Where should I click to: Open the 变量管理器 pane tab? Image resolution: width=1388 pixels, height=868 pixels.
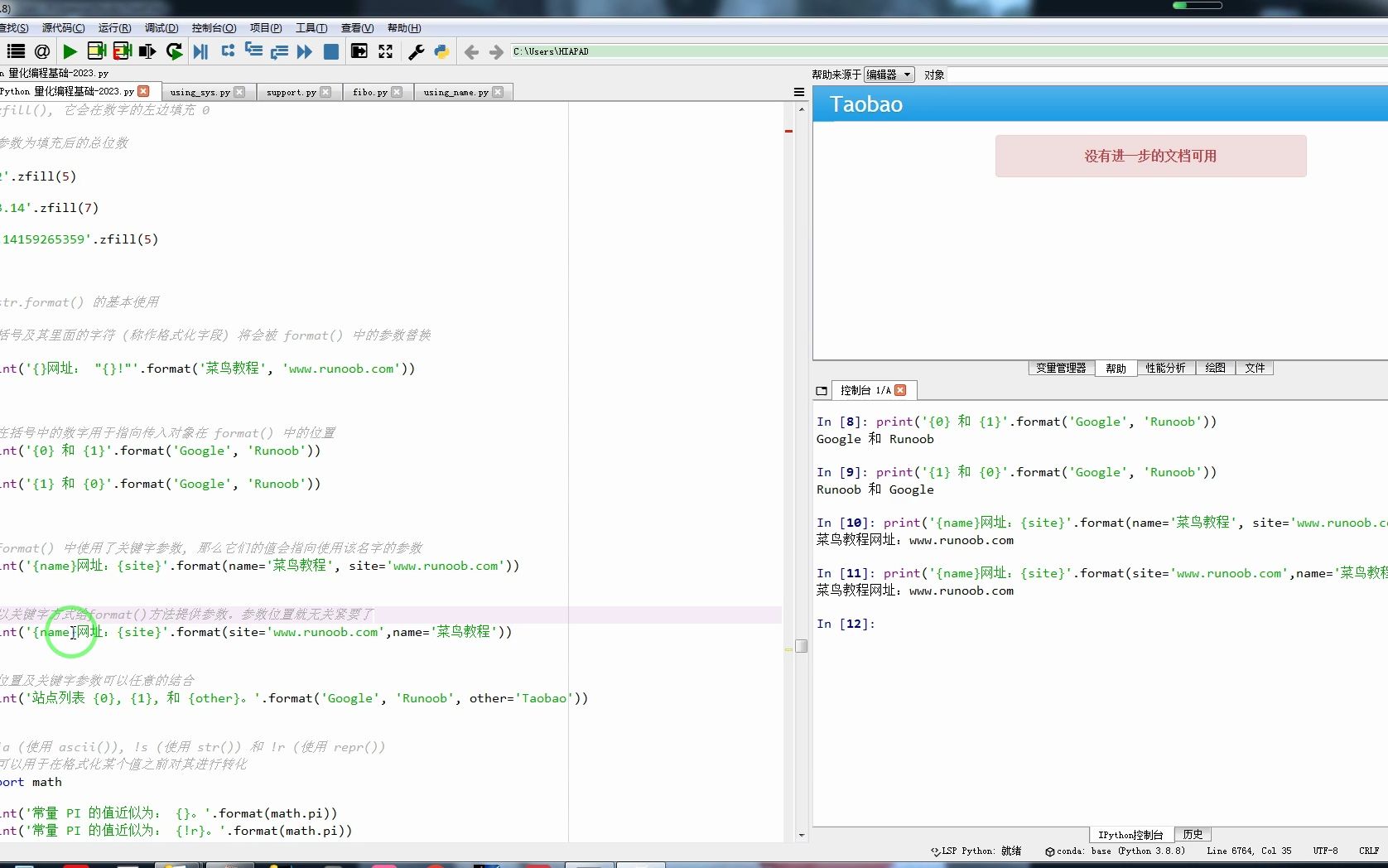tap(1061, 368)
